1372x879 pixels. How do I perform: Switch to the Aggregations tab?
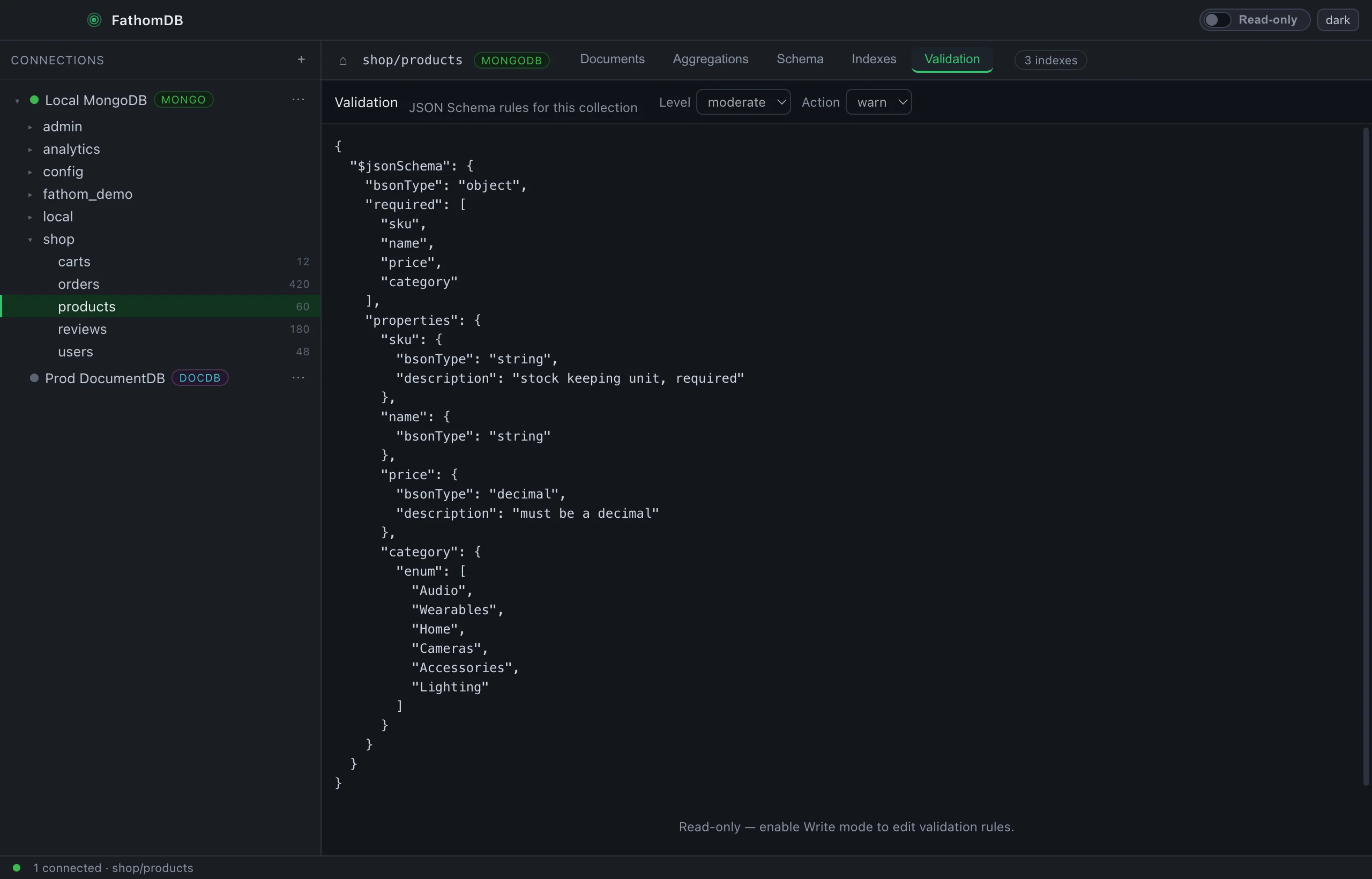tap(710, 59)
